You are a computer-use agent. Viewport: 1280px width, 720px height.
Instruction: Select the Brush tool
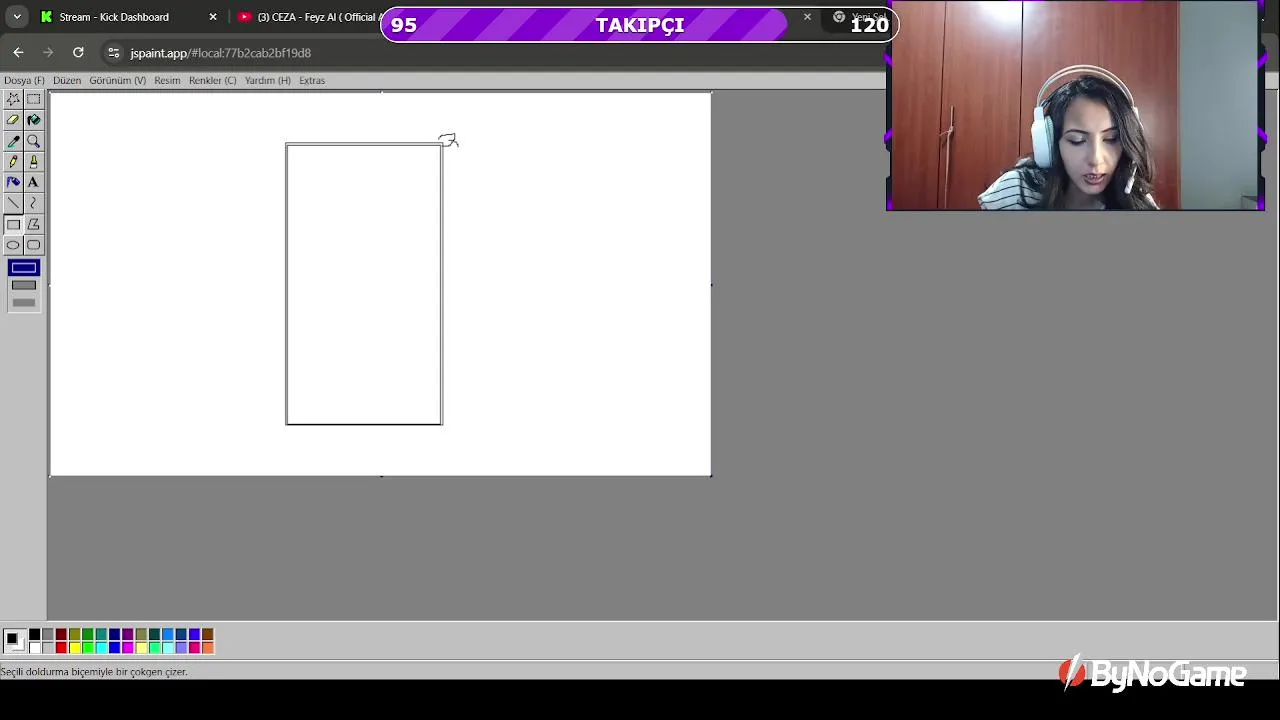(x=33, y=161)
